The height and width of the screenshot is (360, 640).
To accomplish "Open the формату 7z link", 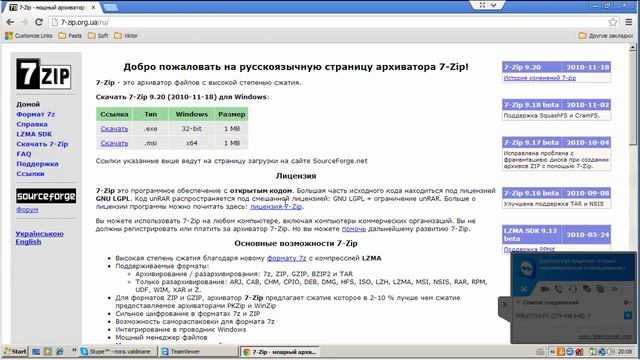I will click(x=287, y=258).
